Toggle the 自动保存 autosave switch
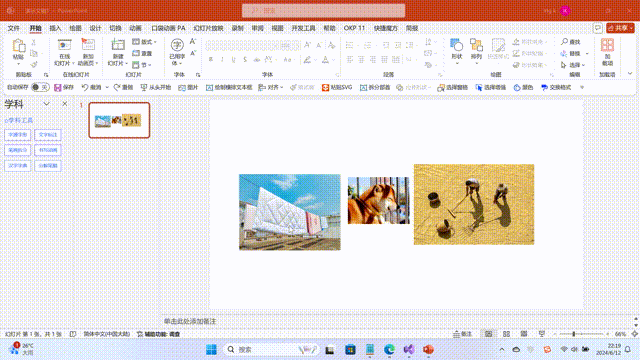The image size is (640, 360). click(x=40, y=87)
